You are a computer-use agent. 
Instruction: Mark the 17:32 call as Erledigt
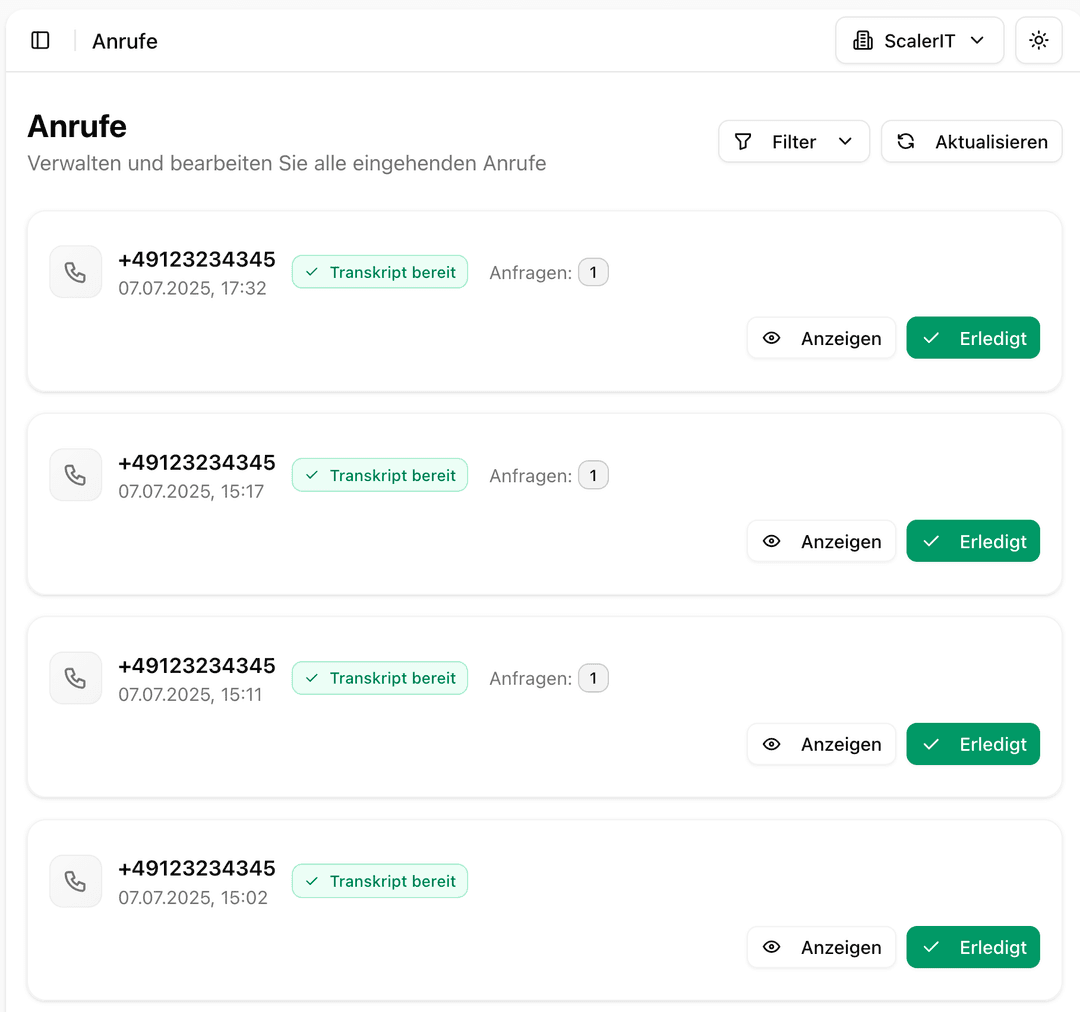tap(973, 338)
